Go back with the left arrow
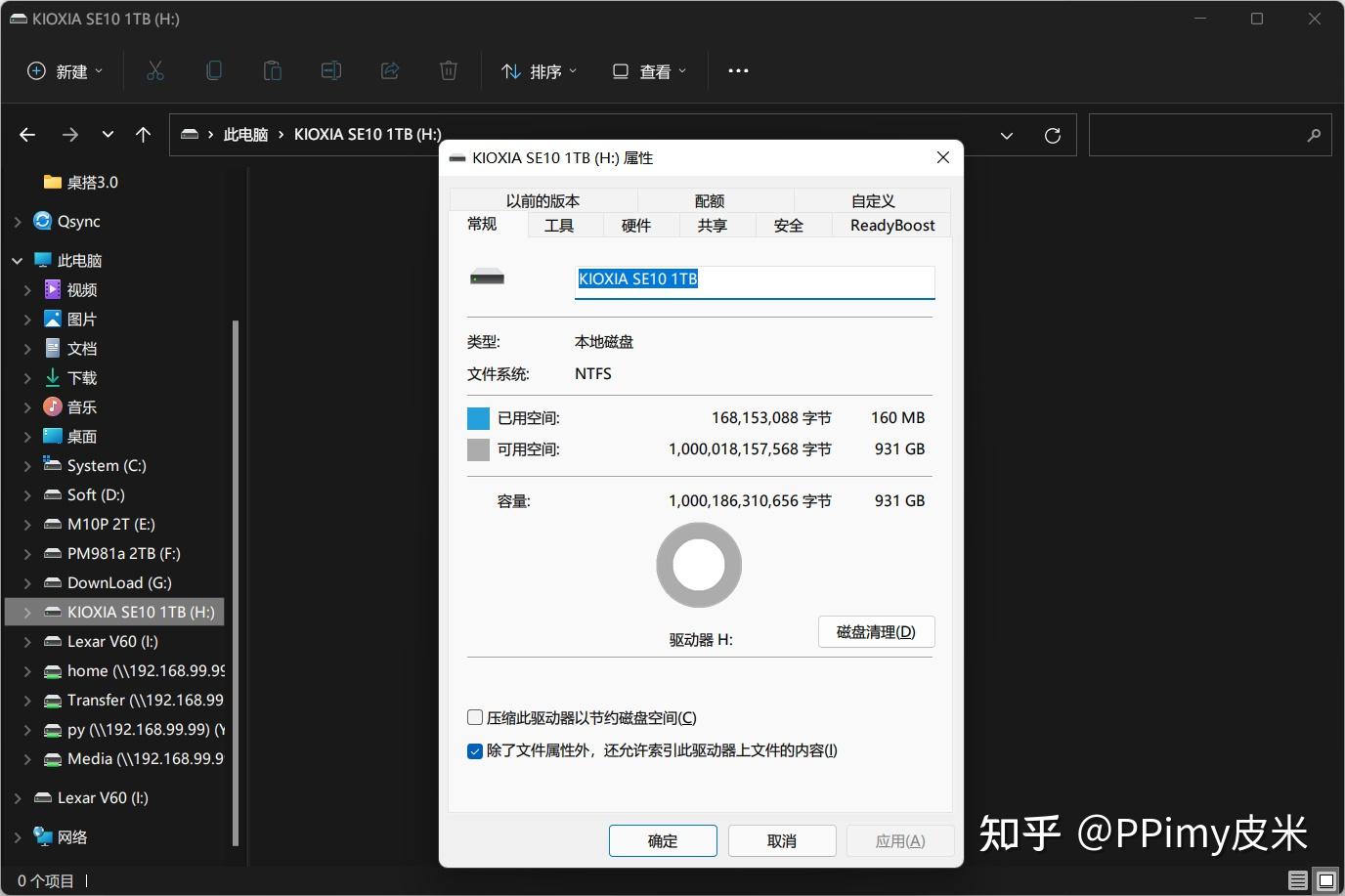The width and height of the screenshot is (1345, 896). tap(27, 135)
